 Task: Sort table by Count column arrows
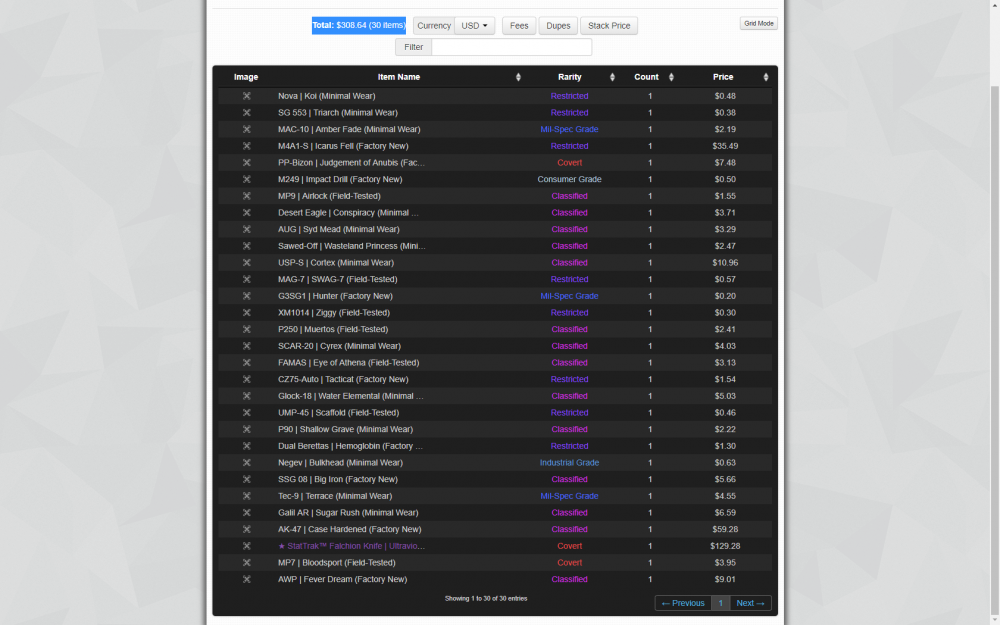(x=671, y=77)
